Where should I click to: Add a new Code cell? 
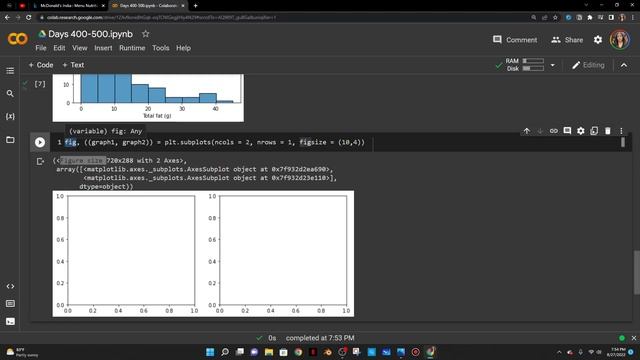click(41, 65)
